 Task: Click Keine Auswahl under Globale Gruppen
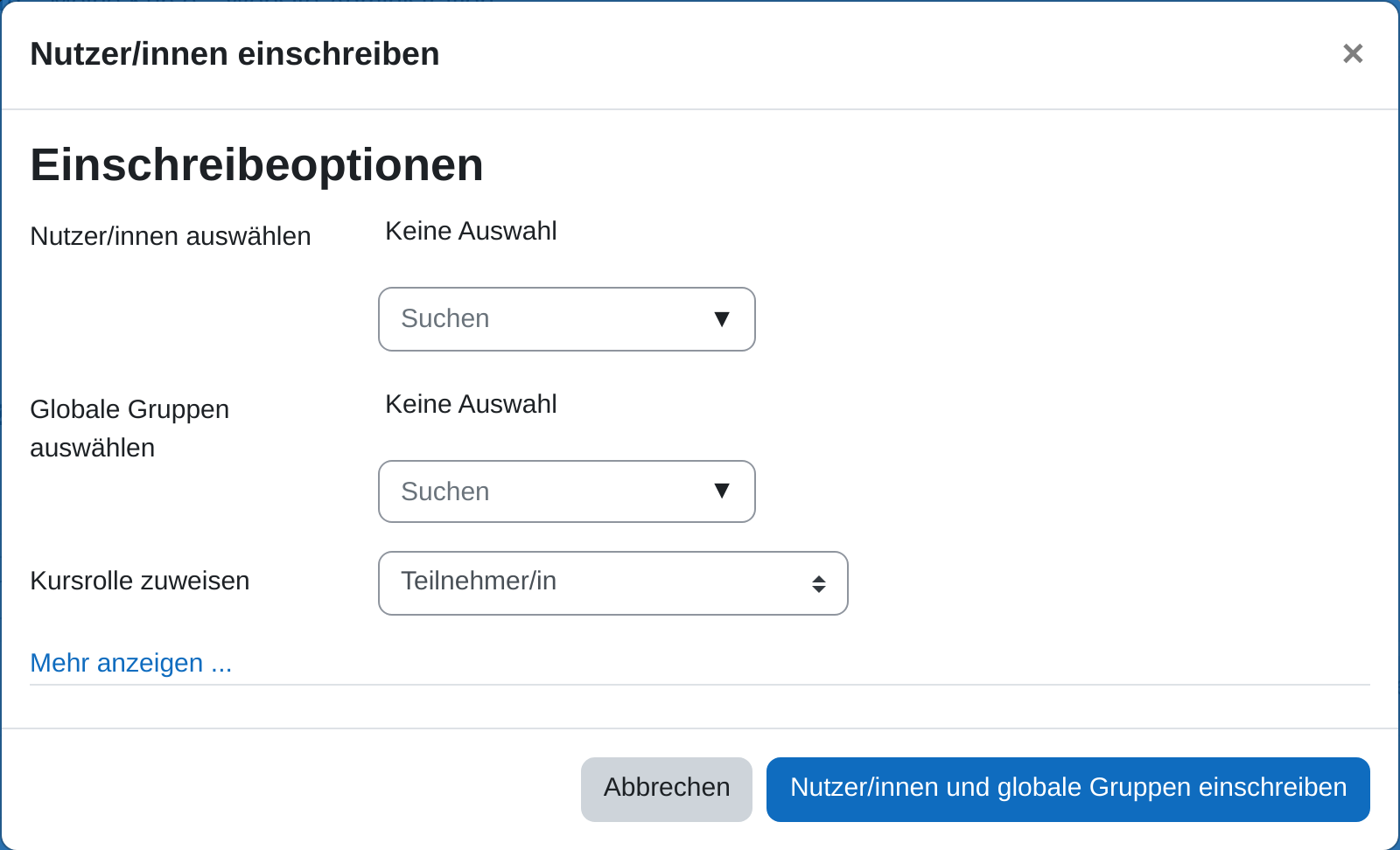[471, 404]
